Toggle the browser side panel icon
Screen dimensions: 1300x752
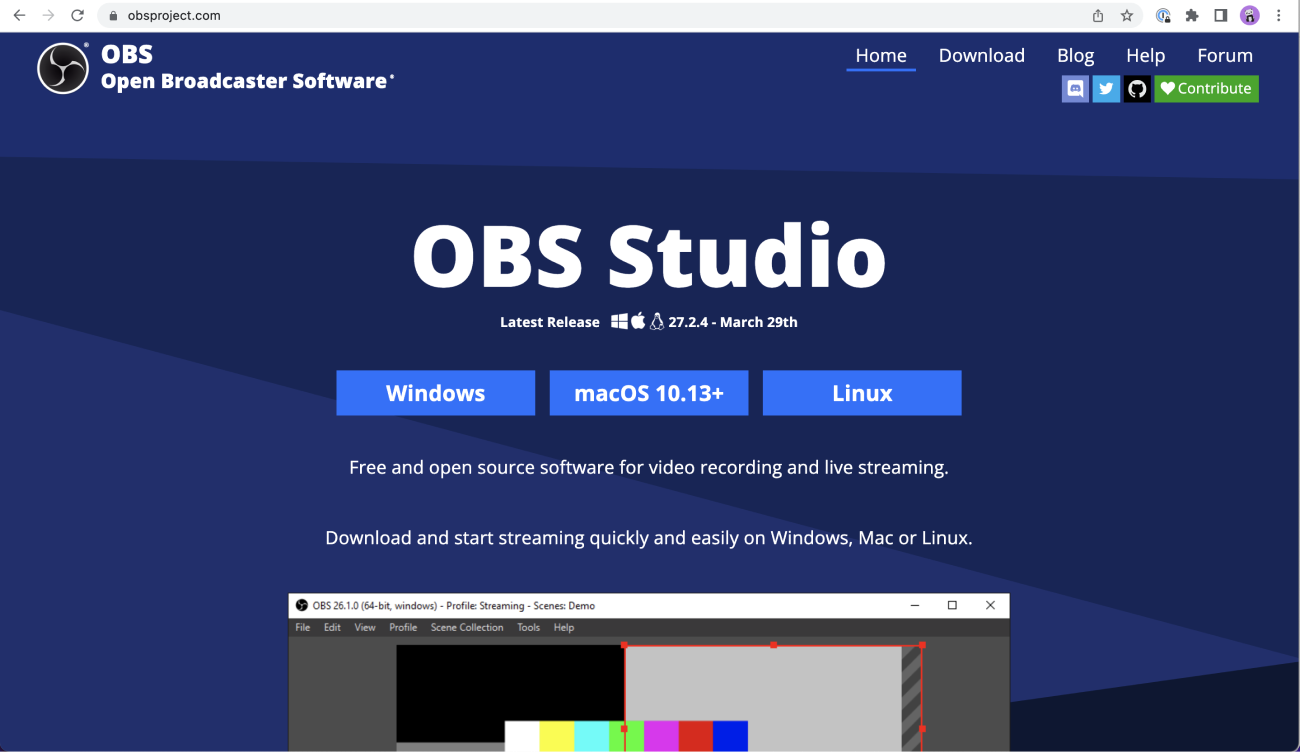click(1220, 15)
